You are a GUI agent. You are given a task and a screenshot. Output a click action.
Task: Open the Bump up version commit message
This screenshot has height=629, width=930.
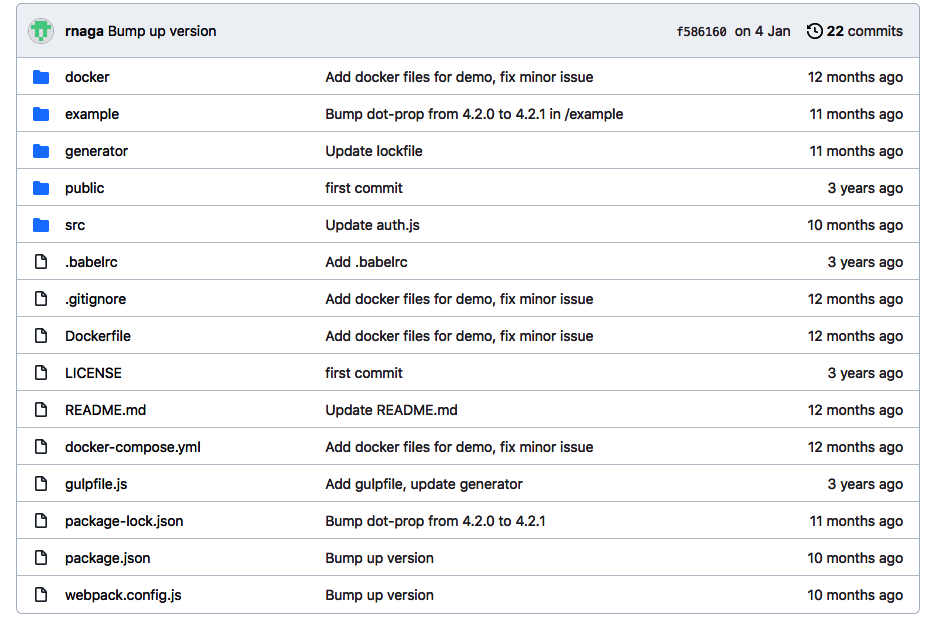point(379,558)
